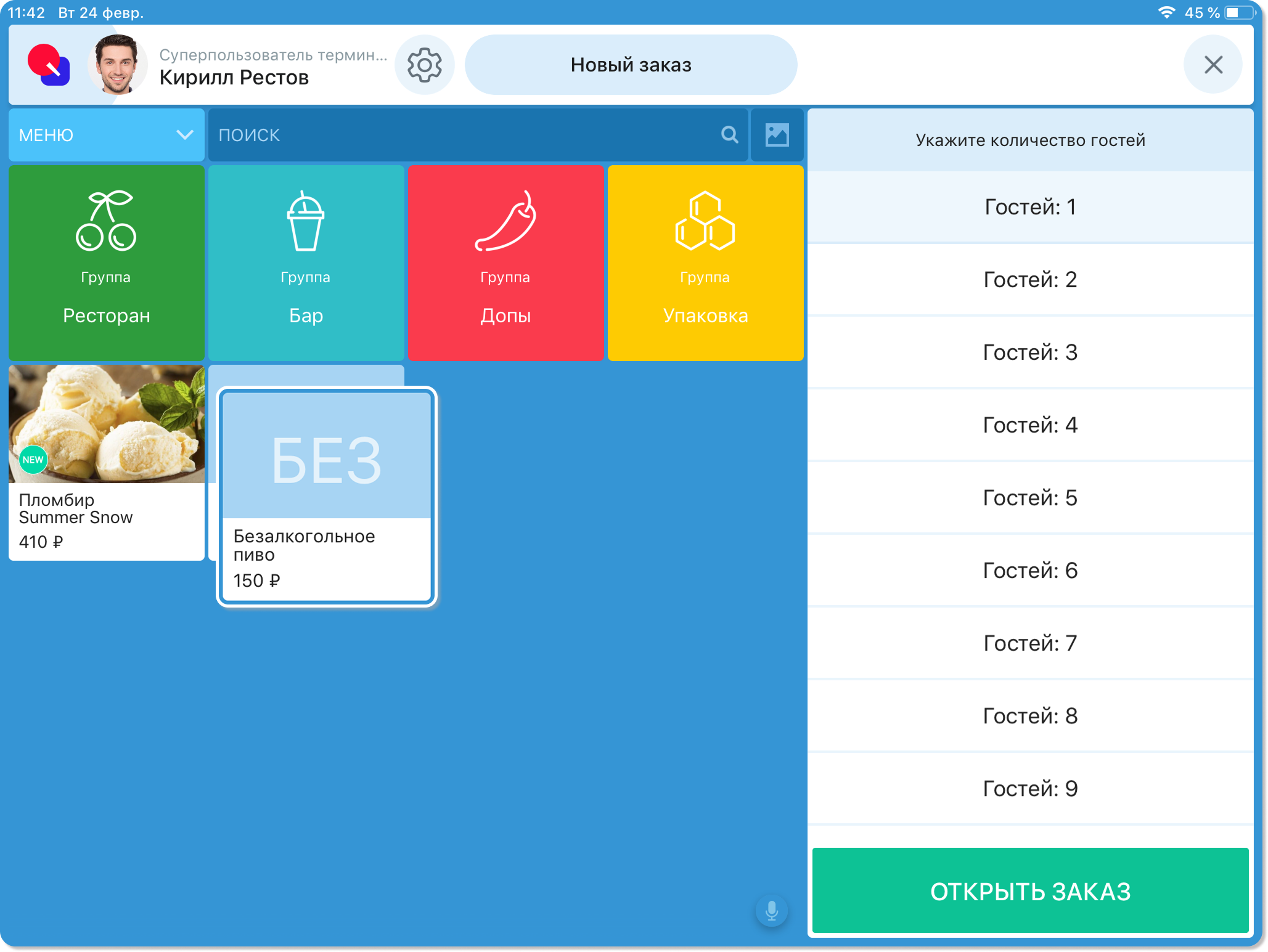Tap the microphone voice input icon
The image size is (1268, 952).
click(x=771, y=910)
